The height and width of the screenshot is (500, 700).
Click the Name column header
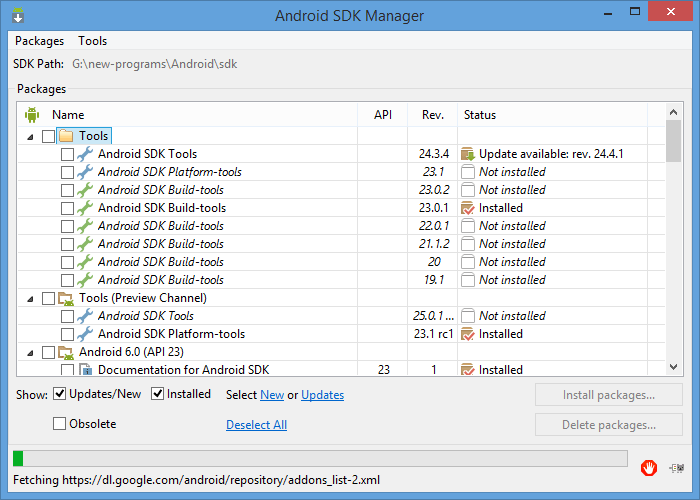pos(188,115)
